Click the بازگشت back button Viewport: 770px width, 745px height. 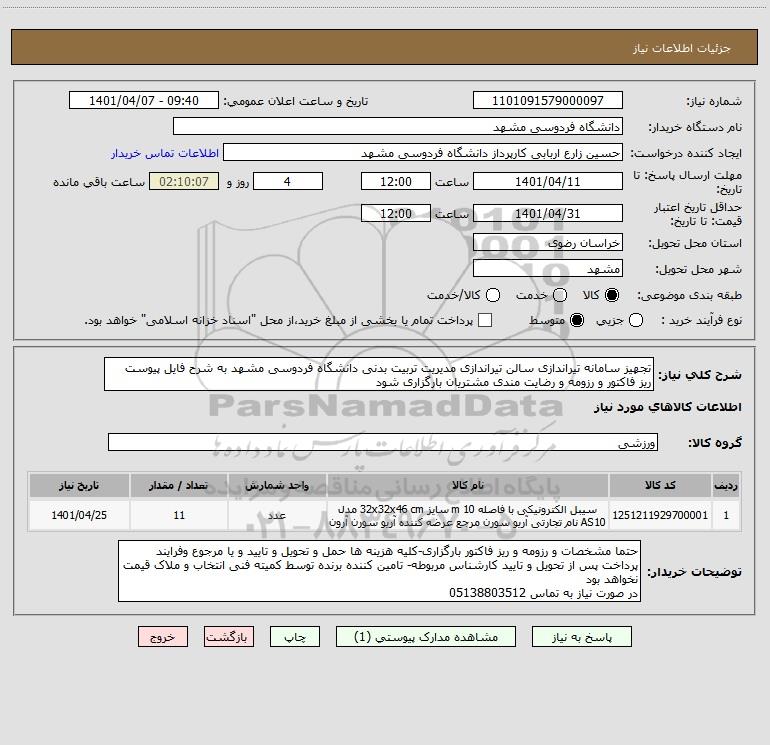click(x=229, y=637)
